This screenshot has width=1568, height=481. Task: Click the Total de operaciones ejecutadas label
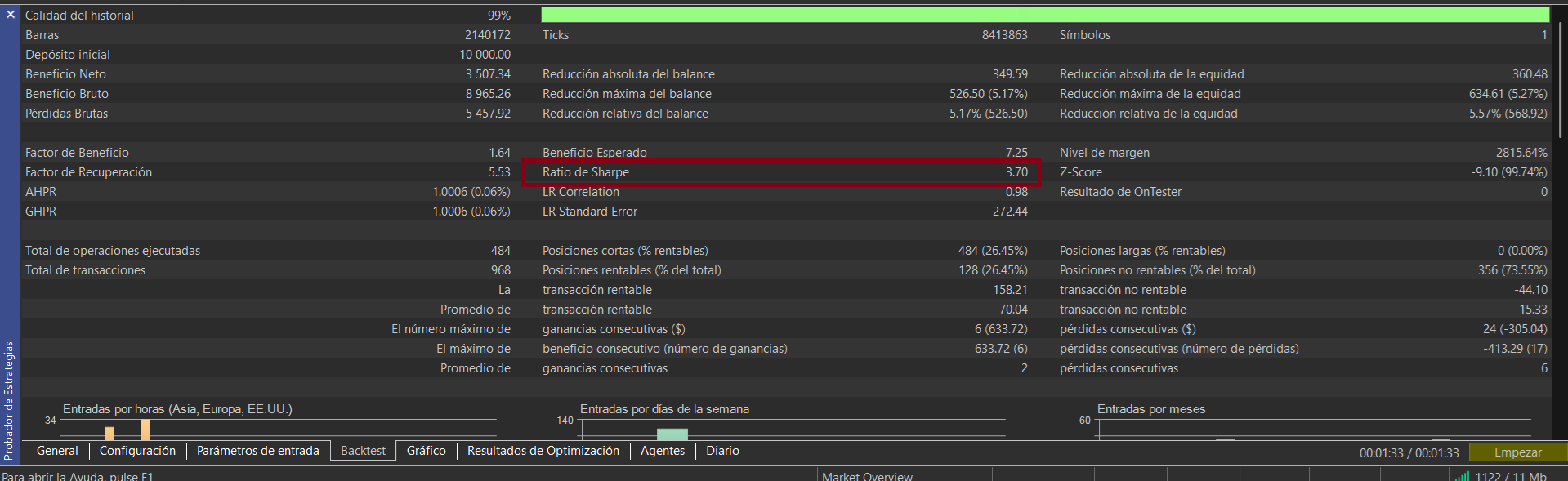(x=113, y=251)
